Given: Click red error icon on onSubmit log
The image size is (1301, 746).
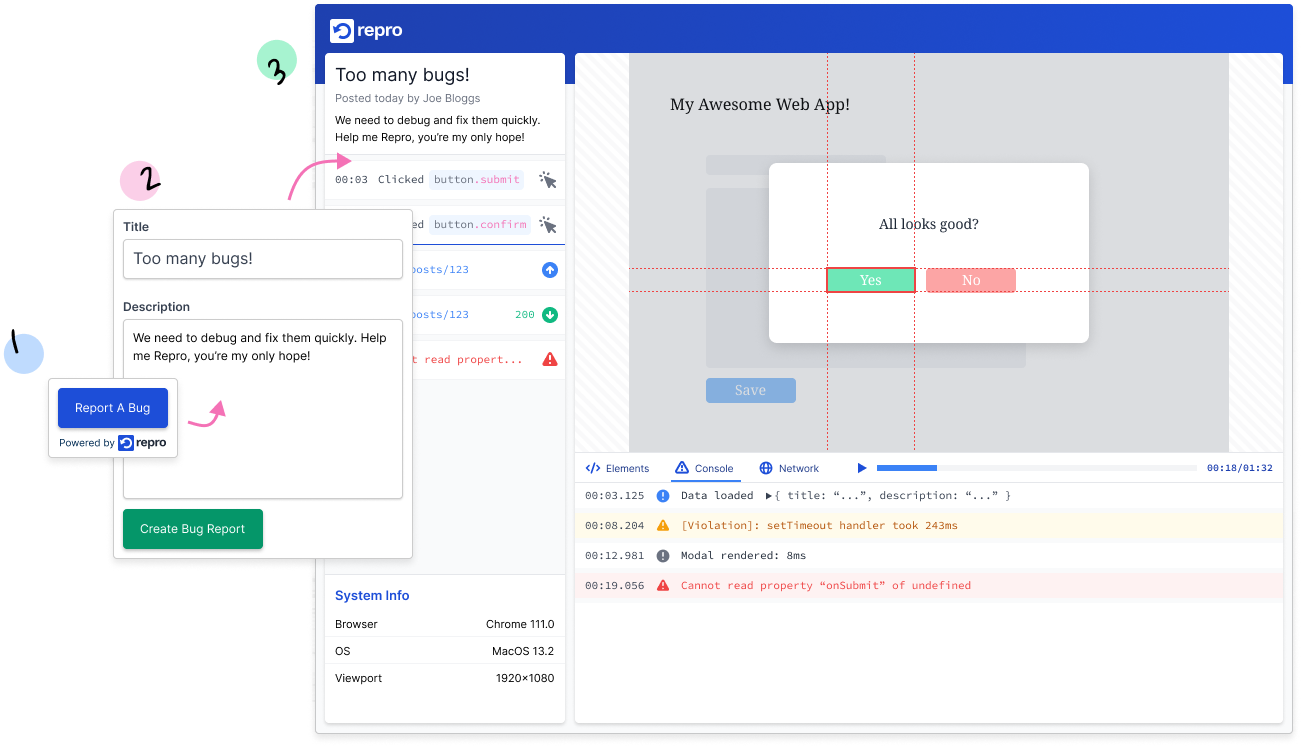Looking at the screenshot, I should tap(663, 585).
